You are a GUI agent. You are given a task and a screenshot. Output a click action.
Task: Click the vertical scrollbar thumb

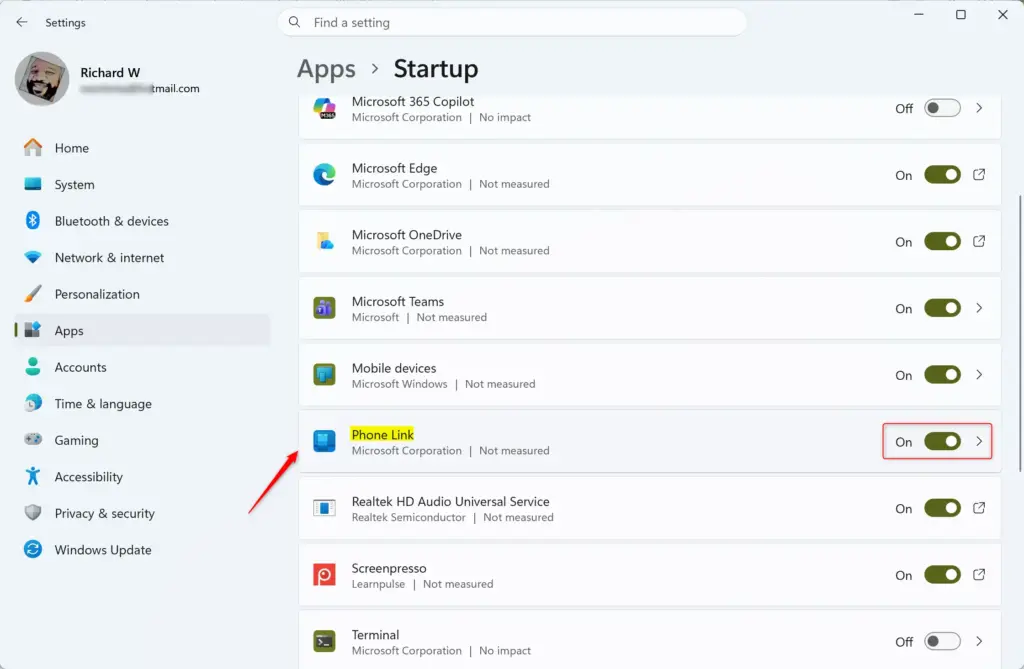[1019, 333]
